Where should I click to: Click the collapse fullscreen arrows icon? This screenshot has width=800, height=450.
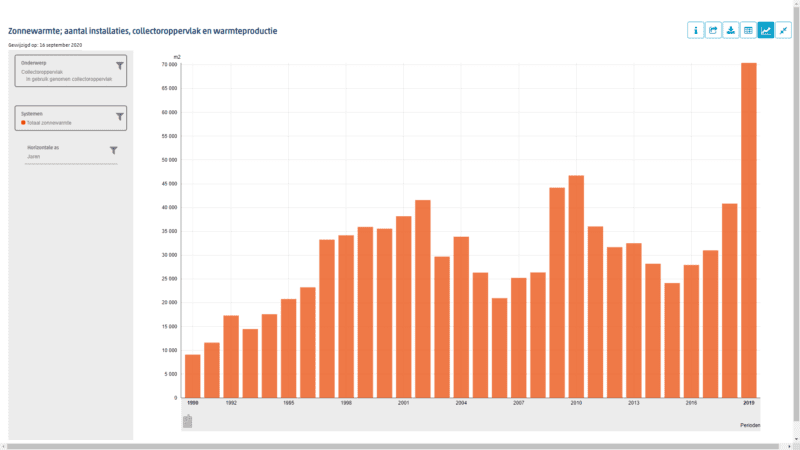tap(783, 30)
